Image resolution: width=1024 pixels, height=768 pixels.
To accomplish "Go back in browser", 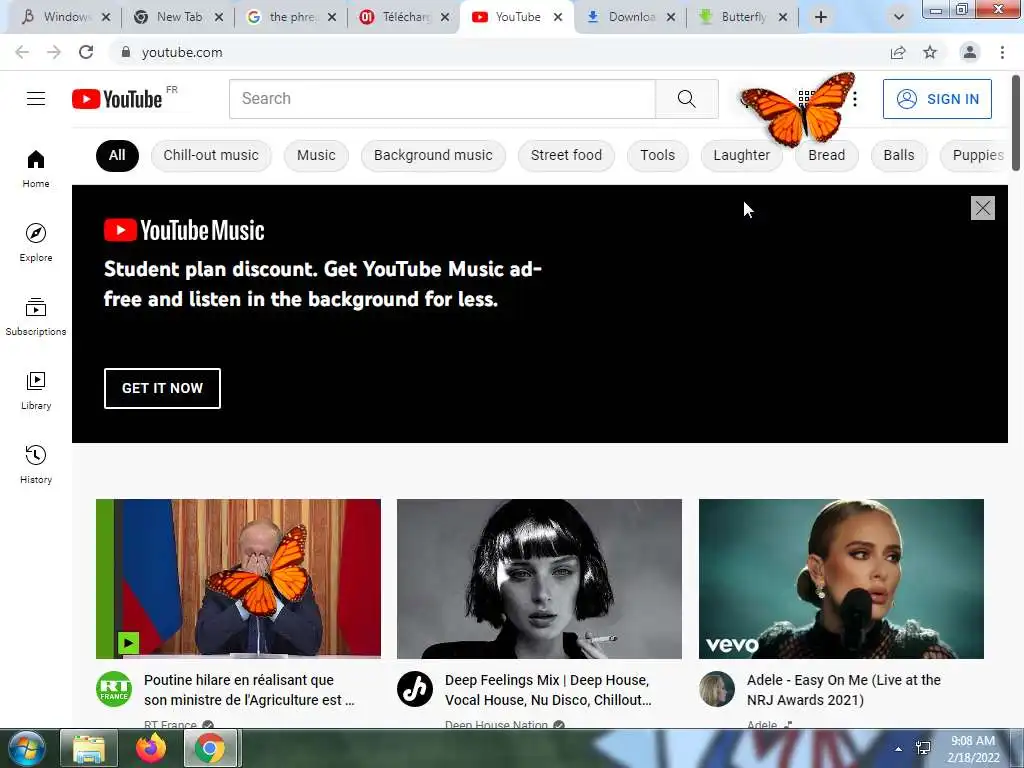I will click(22, 52).
